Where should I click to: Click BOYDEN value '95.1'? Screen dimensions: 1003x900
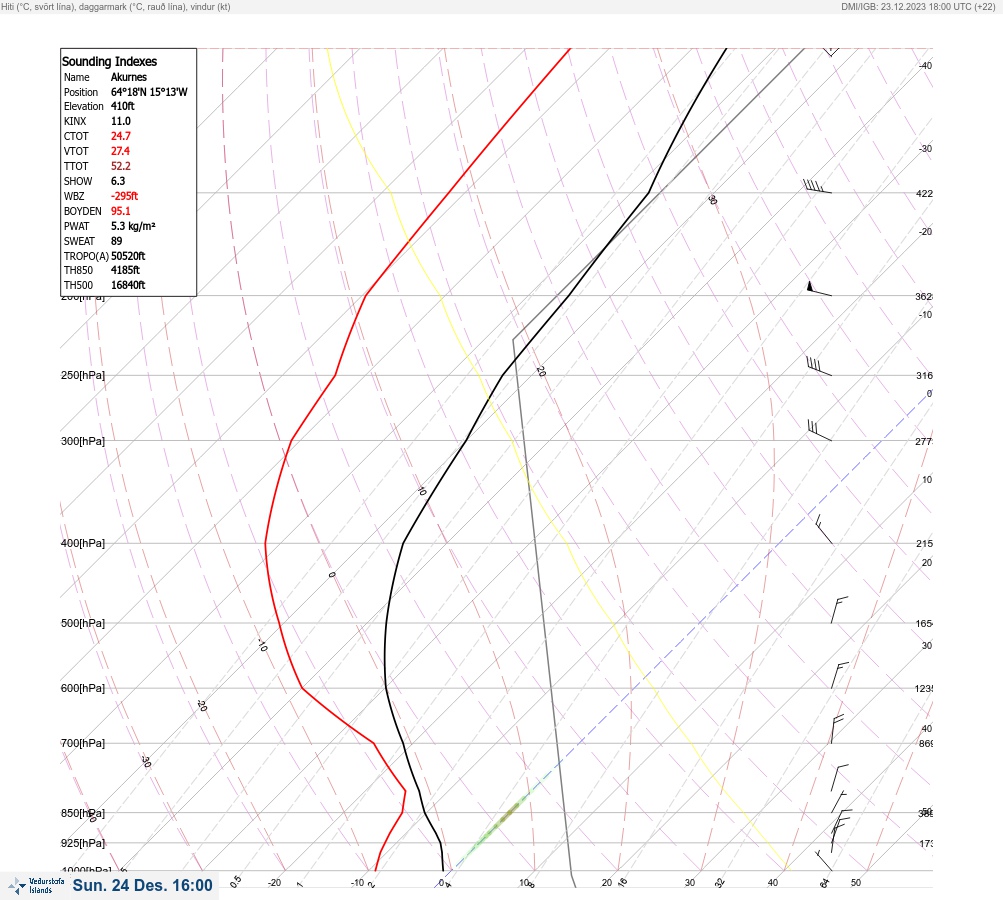point(121,211)
